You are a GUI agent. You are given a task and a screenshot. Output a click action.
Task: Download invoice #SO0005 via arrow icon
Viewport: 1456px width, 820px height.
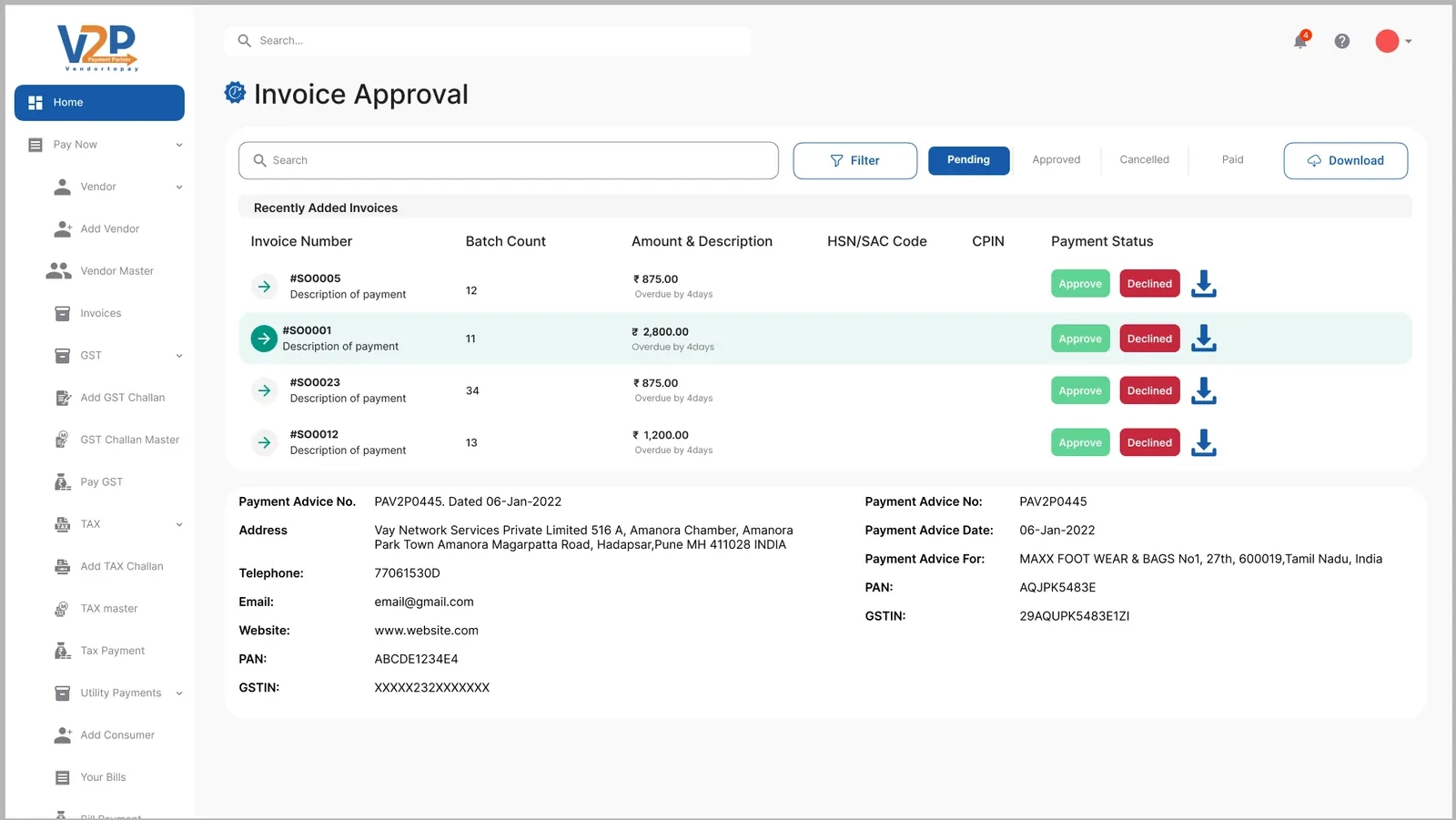click(1204, 283)
